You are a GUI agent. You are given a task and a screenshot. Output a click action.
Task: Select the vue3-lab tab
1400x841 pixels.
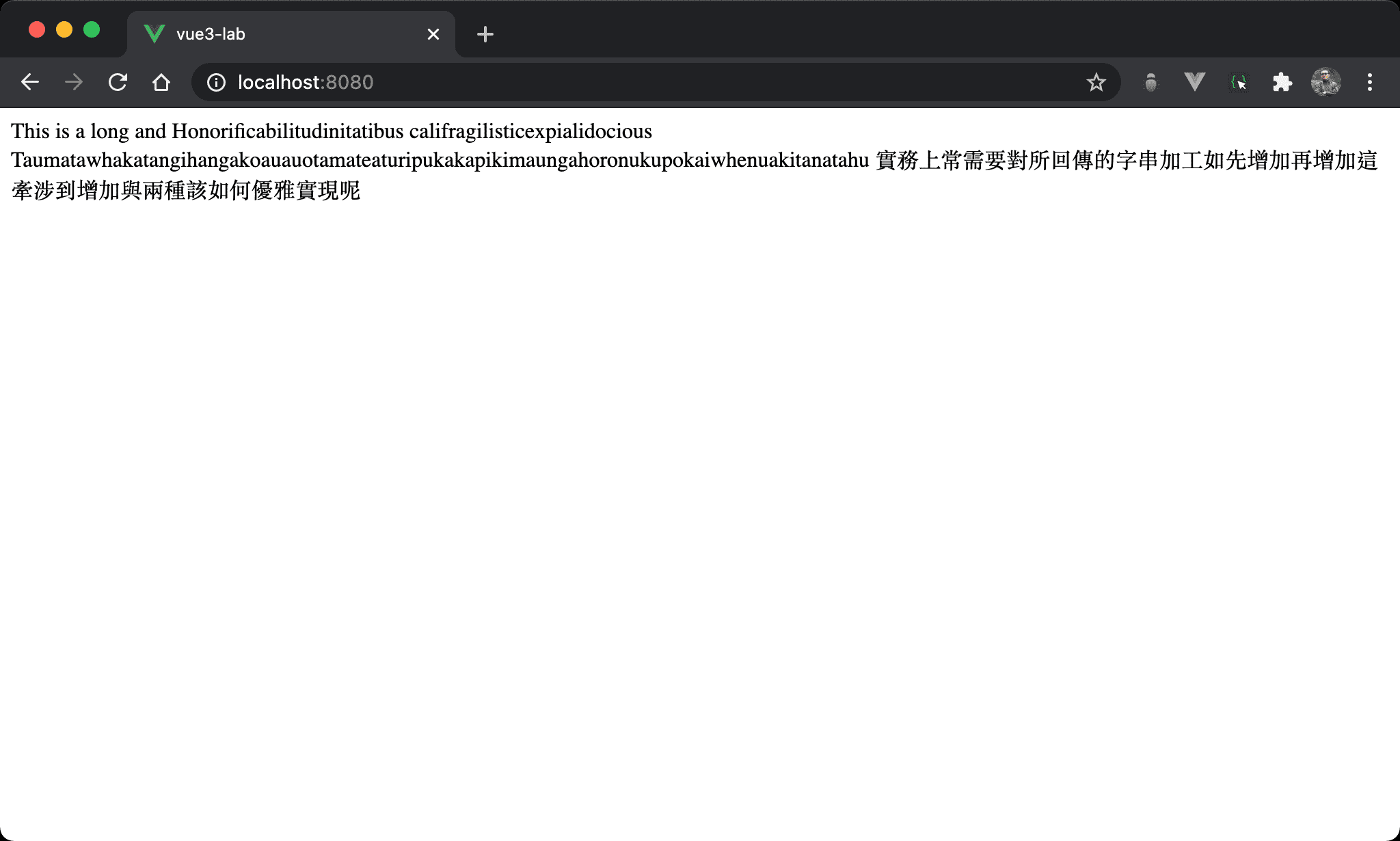coord(273,34)
